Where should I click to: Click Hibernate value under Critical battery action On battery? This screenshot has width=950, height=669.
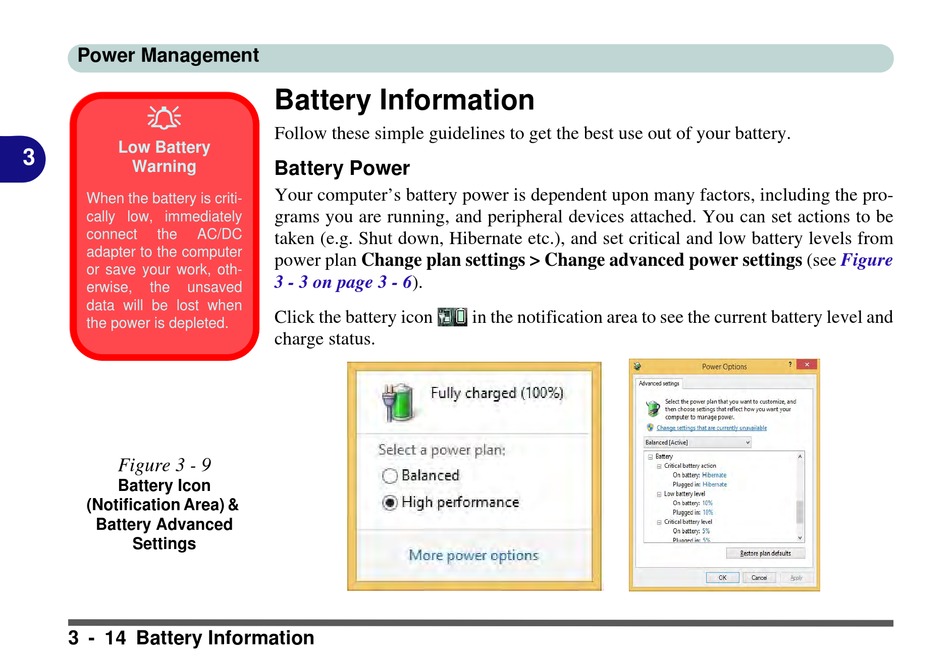pyautogui.click(x=714, y=475)
